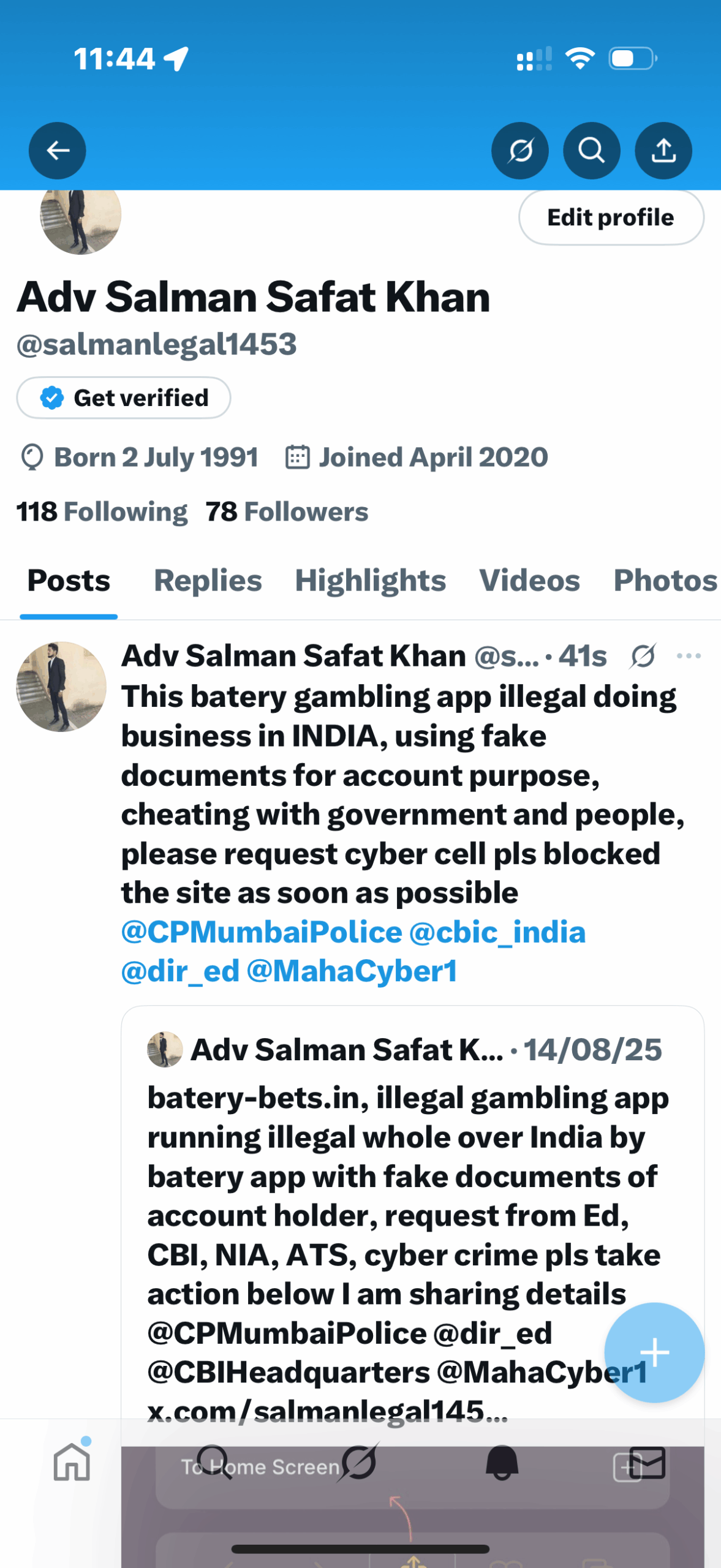Tap the compose new post button
The width and height of the screenshot is (721, 1568).
pos(654,1352)
